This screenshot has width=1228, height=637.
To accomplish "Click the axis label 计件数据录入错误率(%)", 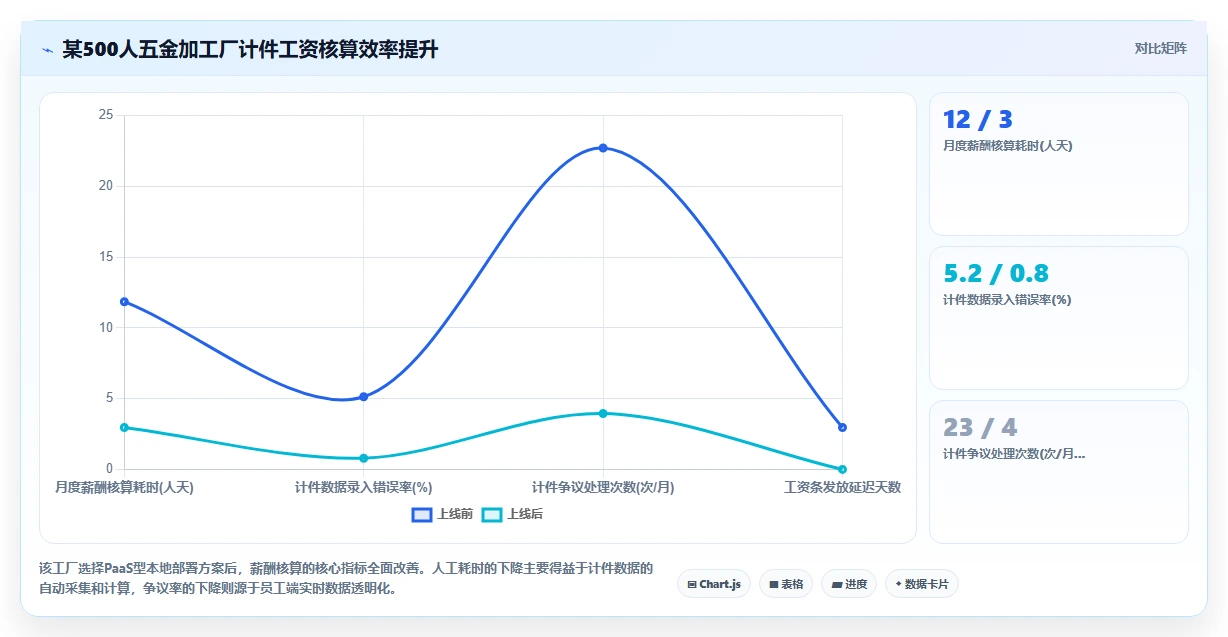I will coord(363,488).
